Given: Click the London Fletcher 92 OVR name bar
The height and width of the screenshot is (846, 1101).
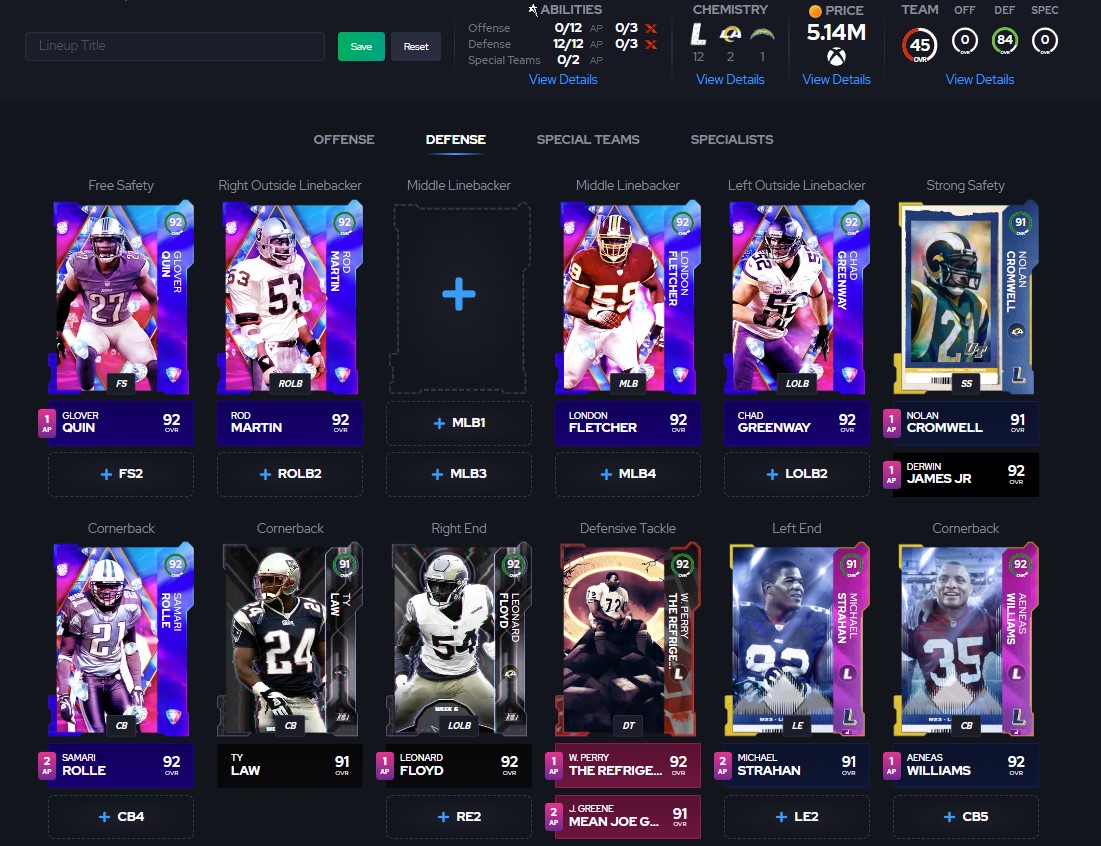Looking at the screenshot, I should pyautogui.click(x=628, y=423).
